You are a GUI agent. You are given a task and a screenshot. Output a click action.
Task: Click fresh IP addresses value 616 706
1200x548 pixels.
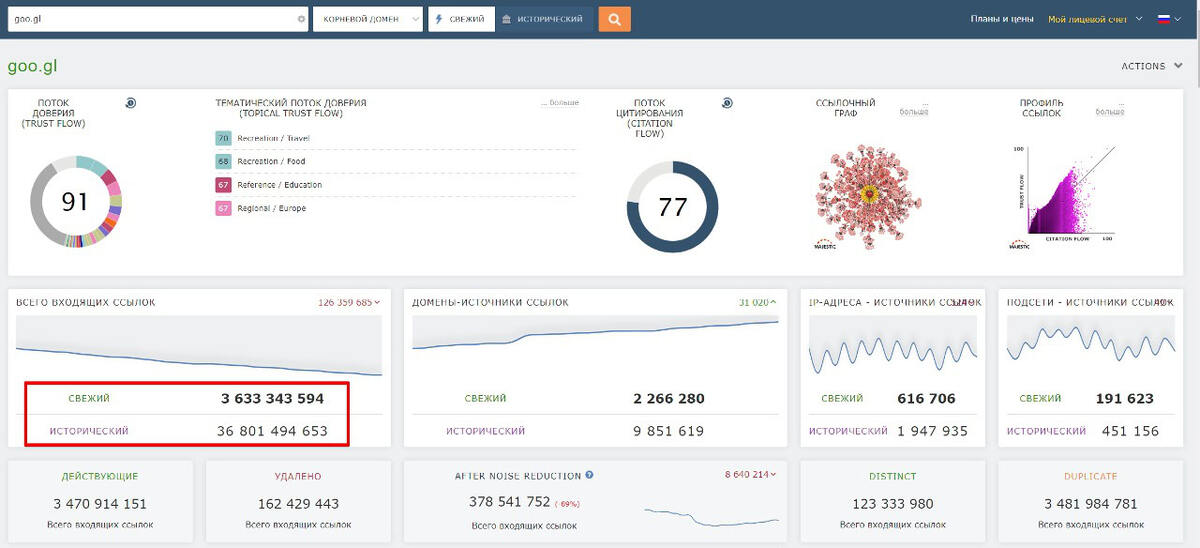(x=927, y=398)
